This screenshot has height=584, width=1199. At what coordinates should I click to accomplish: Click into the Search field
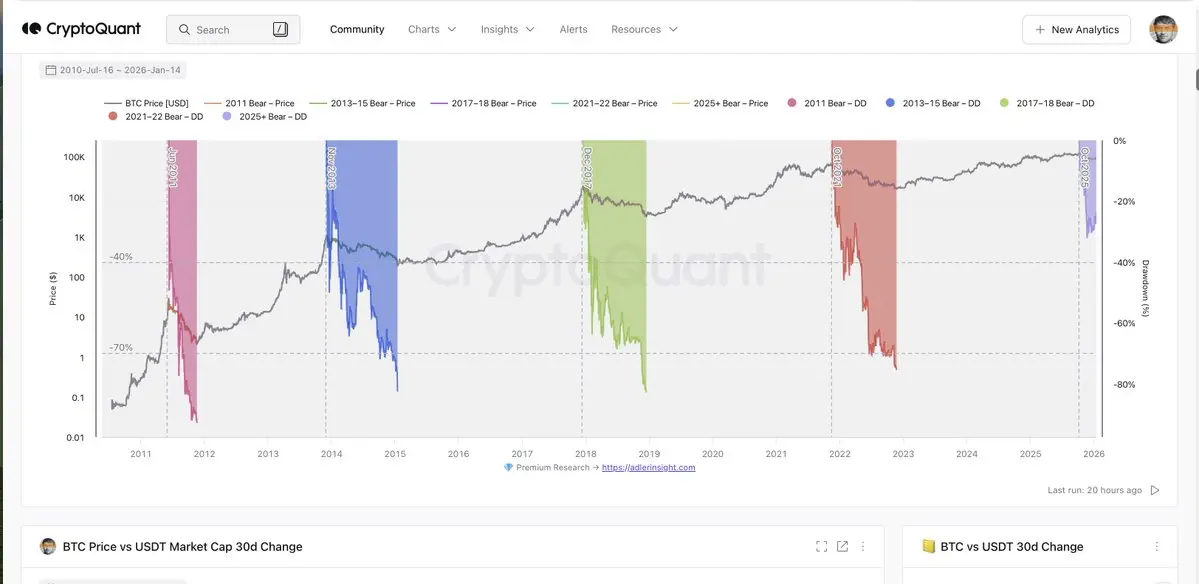(x=232, y=29)
